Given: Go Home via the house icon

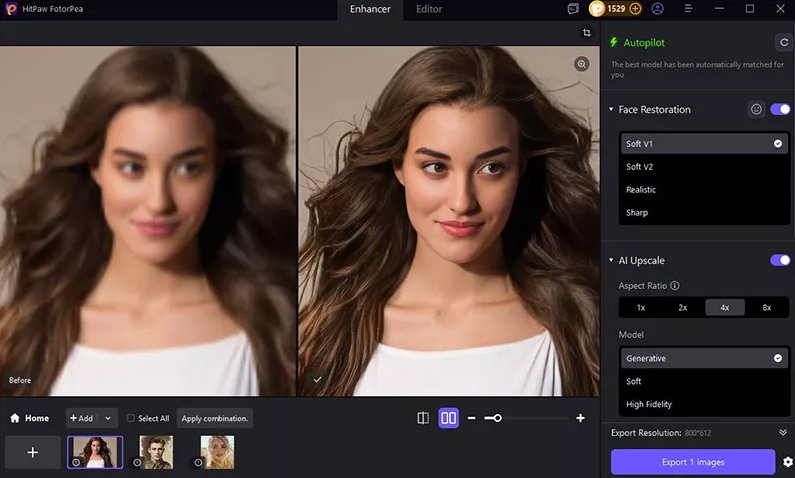Looking at the screenshot, I should point(15,418).
